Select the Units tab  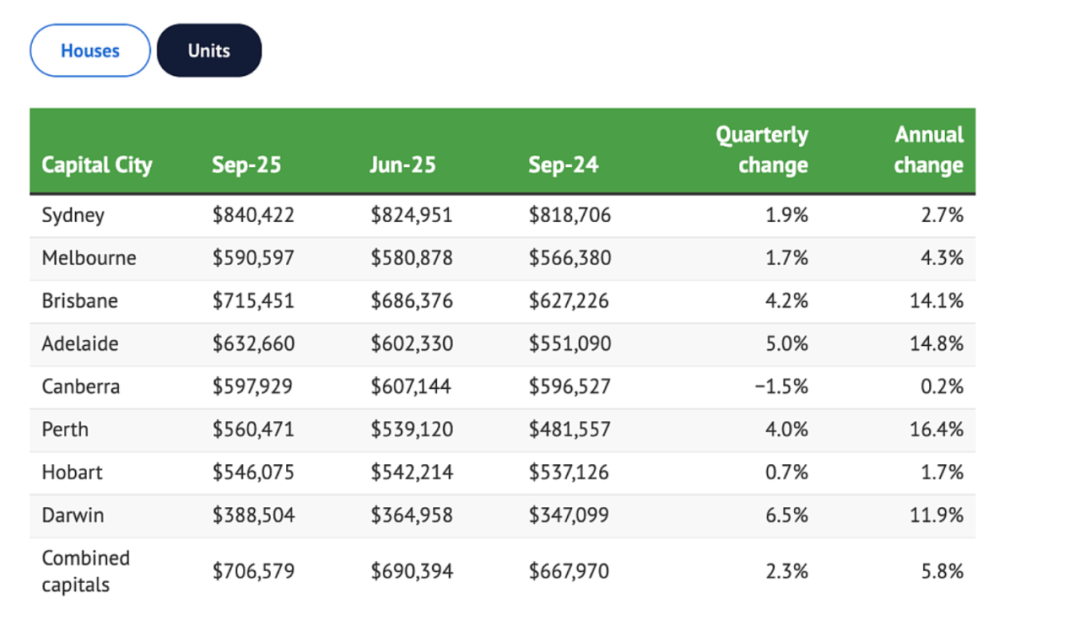point(209,51)
